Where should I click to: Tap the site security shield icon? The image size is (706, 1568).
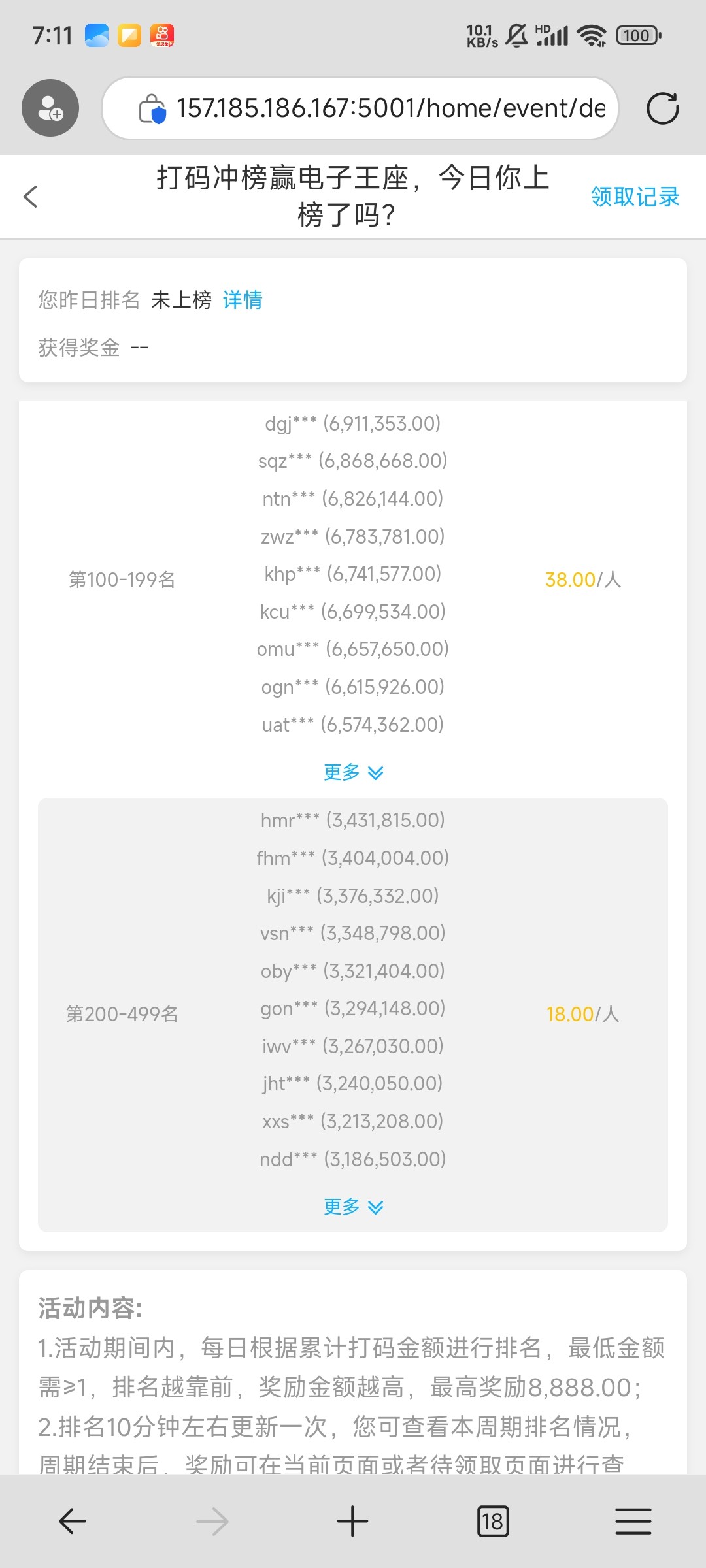152,108
